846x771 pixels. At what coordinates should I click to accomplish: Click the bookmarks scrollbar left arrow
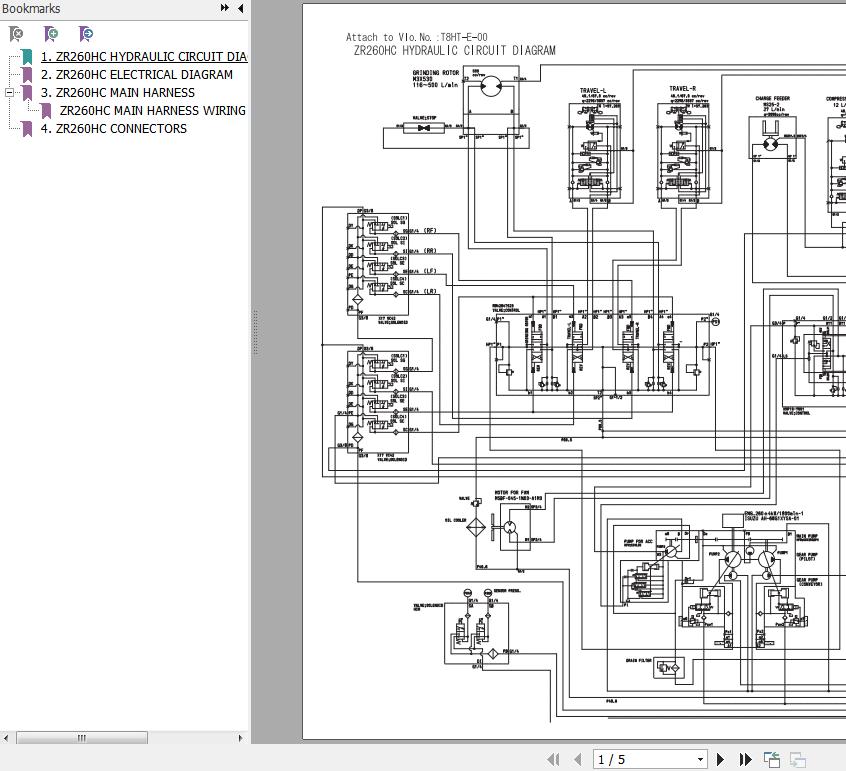pos(6,738)
